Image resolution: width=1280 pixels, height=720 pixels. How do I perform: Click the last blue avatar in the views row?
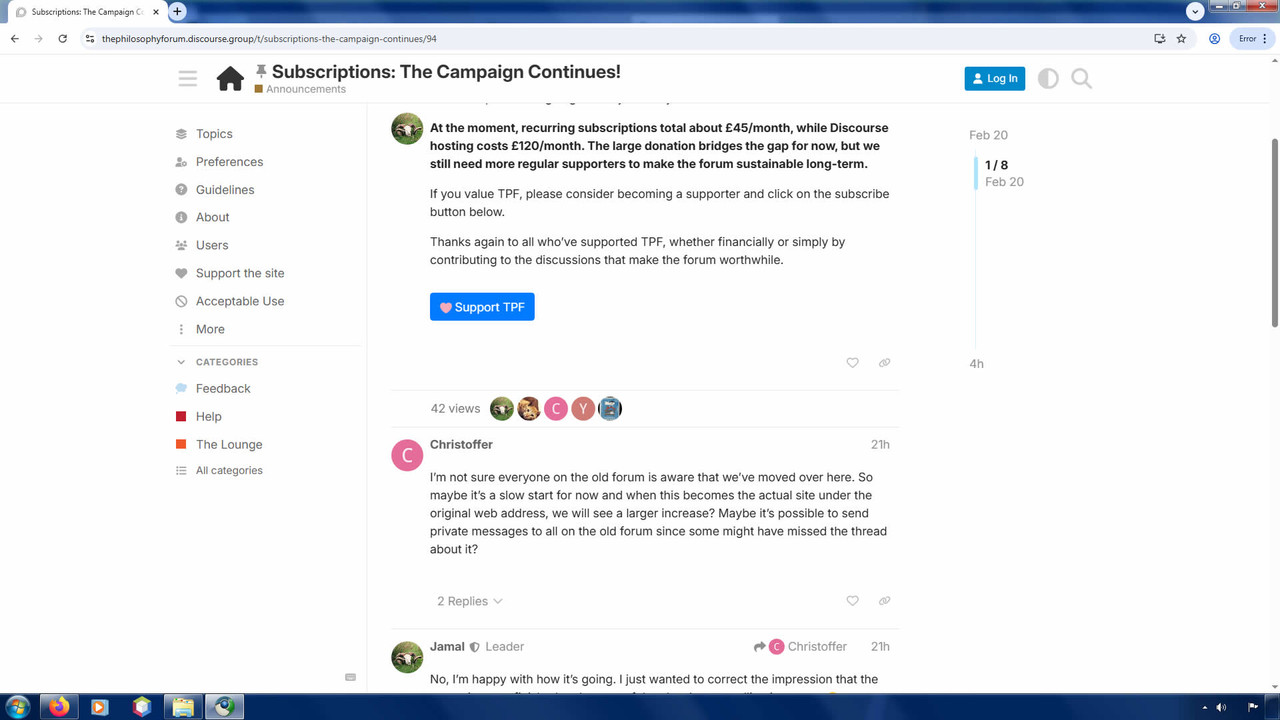click(x=610, y=408)
